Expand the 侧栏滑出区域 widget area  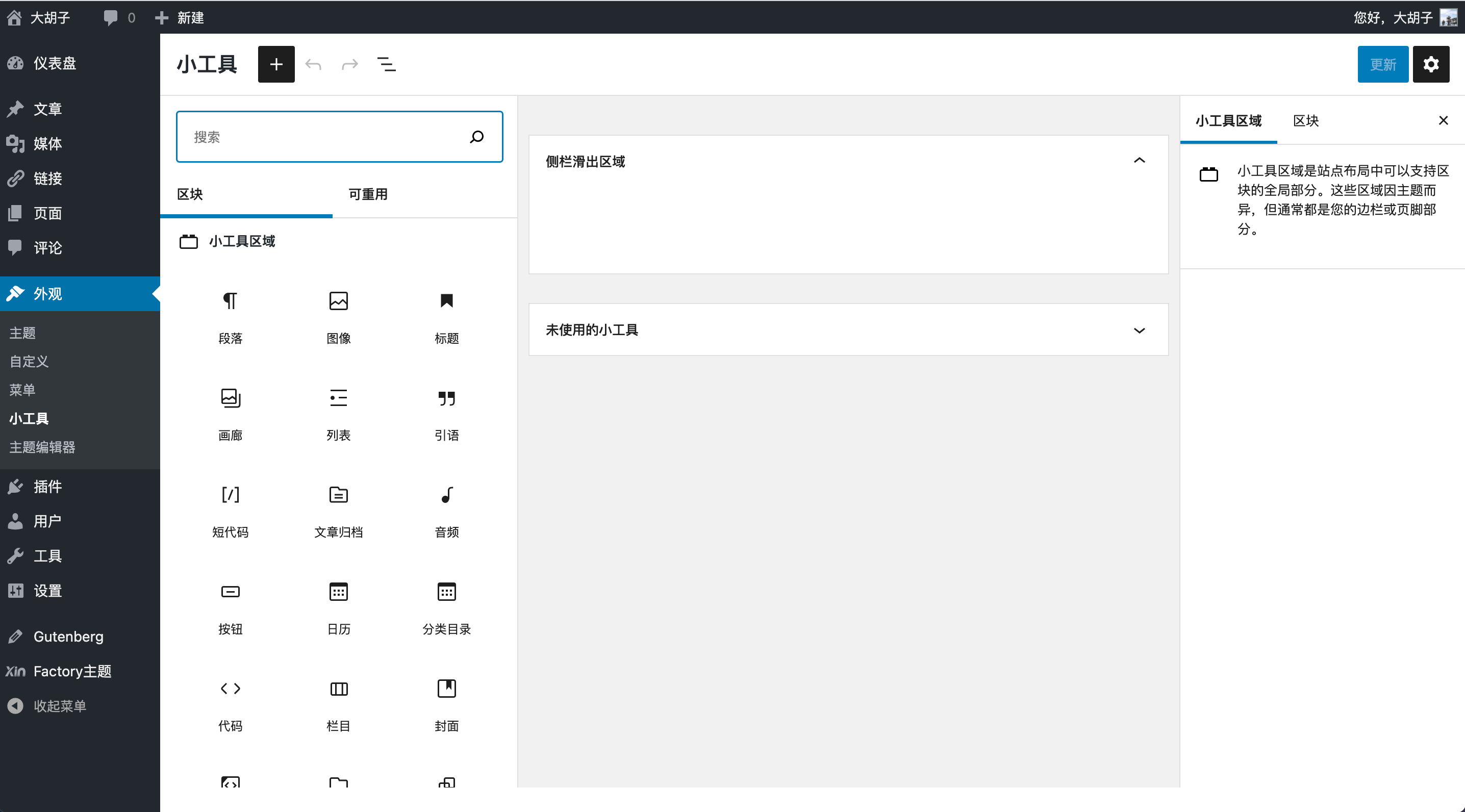click(1138, 161)
